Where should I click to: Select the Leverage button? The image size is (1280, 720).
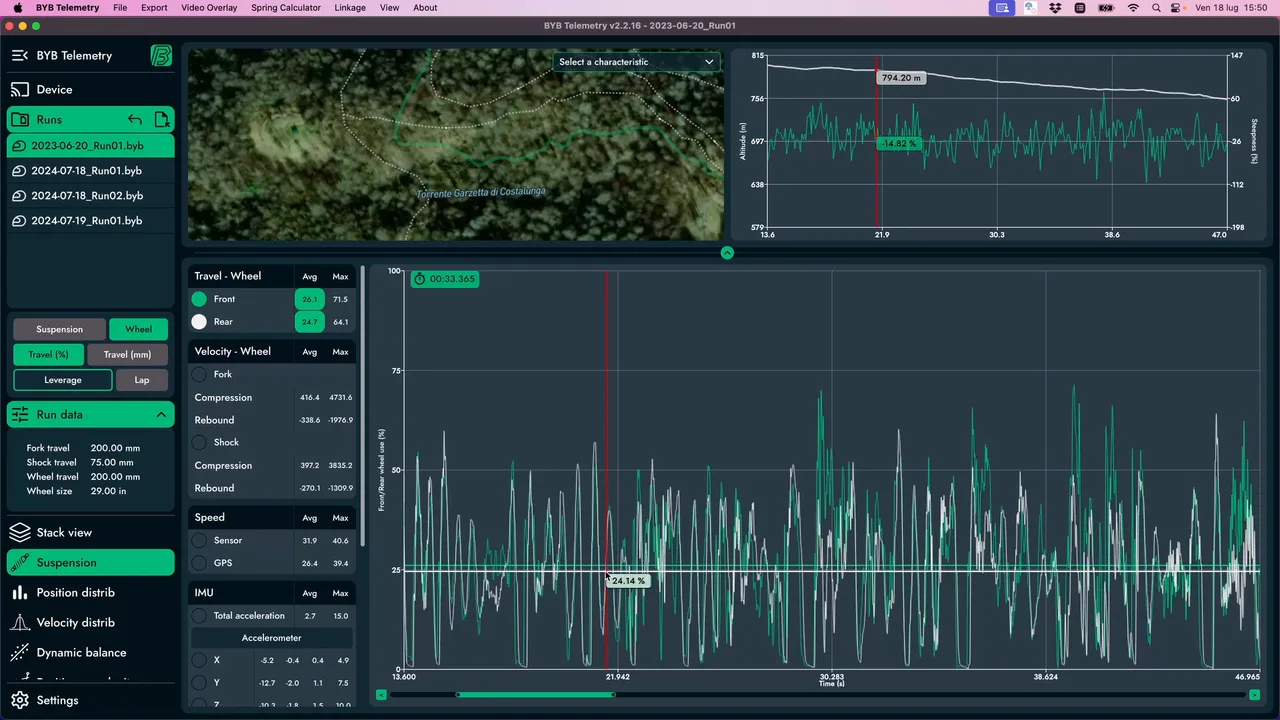pyautogui.click(x=63, y=380)
